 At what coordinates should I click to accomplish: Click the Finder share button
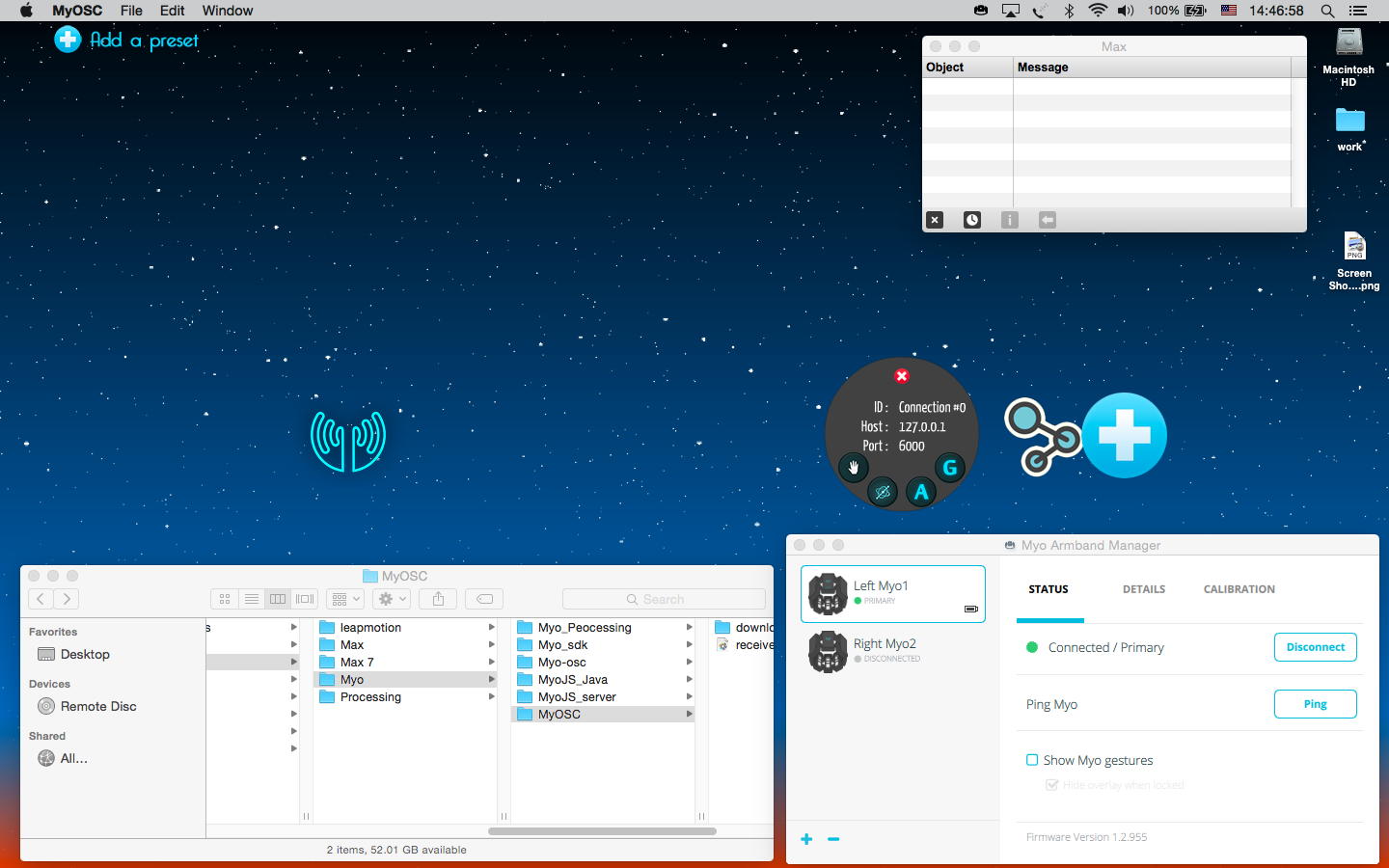pos(438,599)
